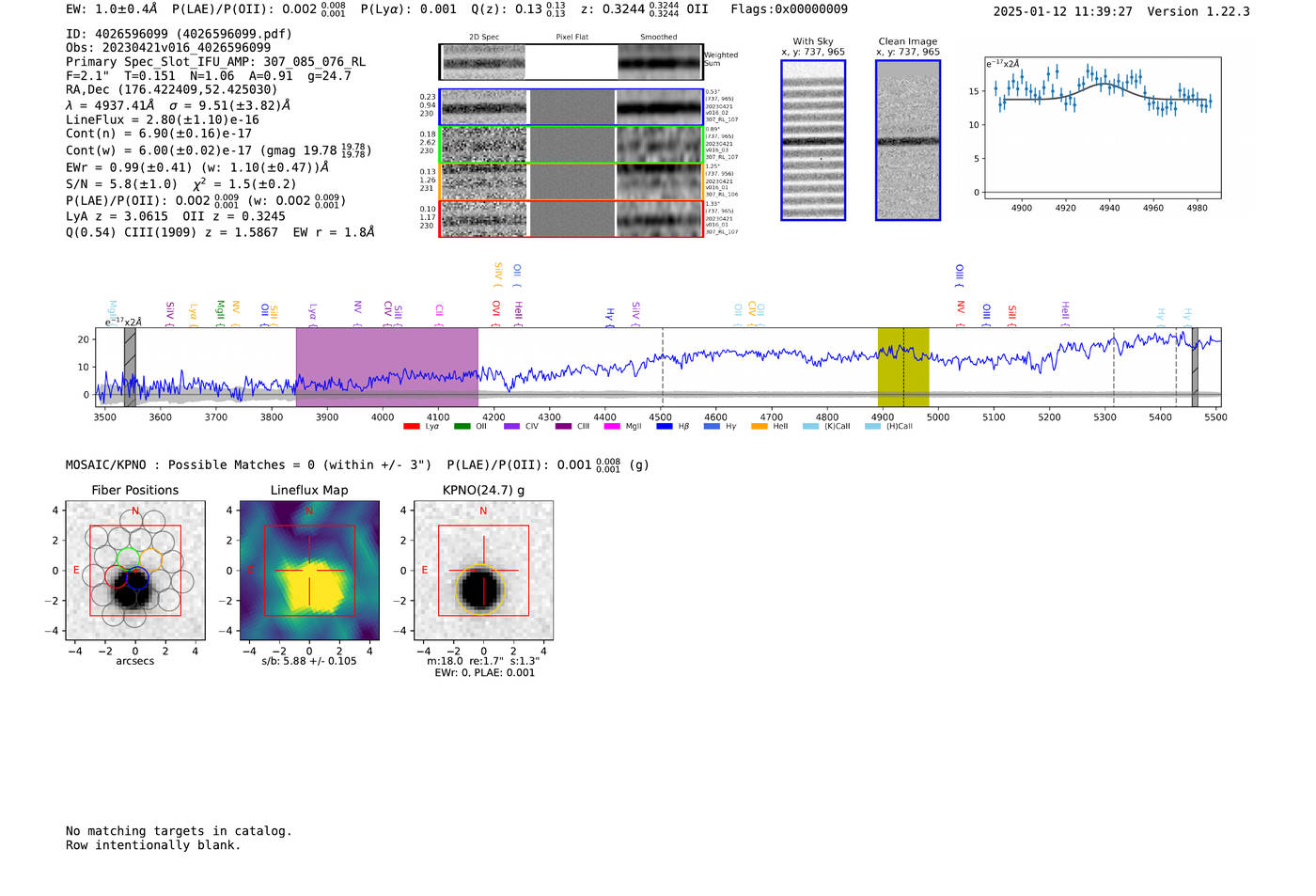Click the 'S/N = 5.8(±1.0)' value
Image resolution: width=1316 pixels, height=896 pixels.
click(121, 184)
